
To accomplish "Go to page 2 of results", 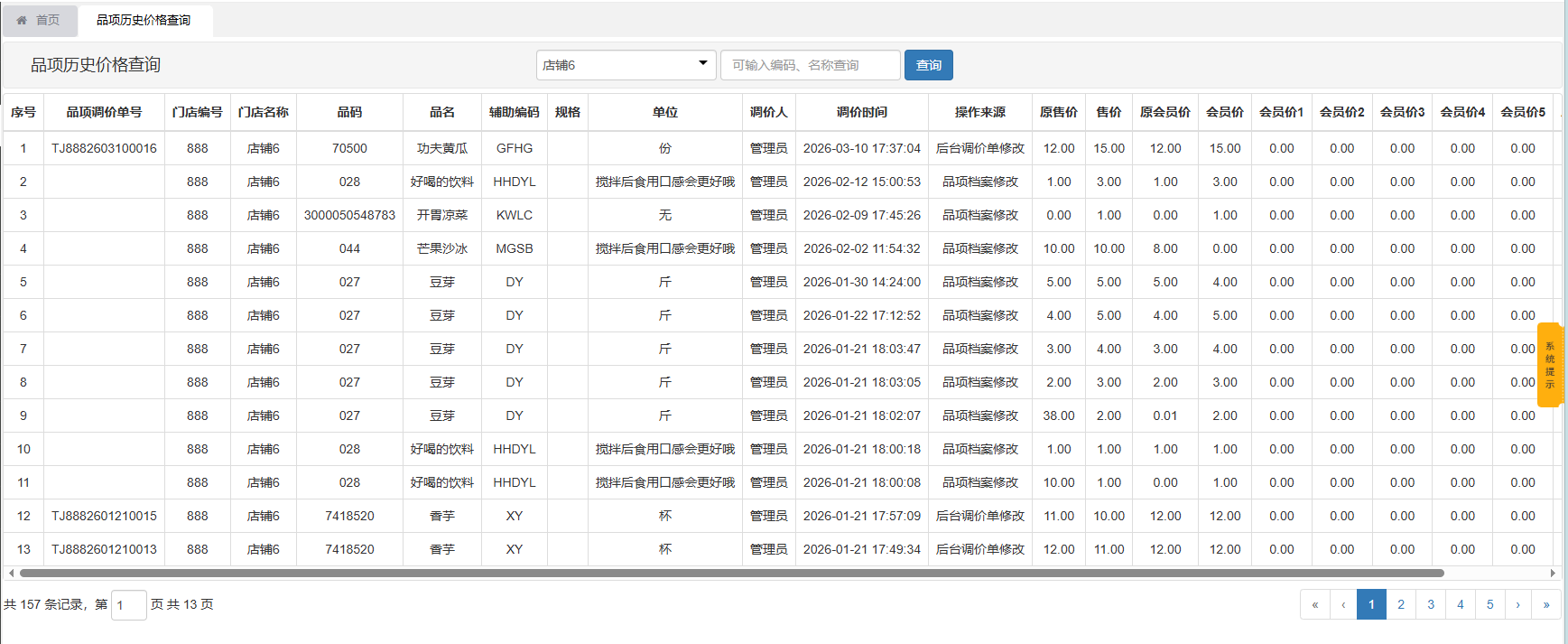I will 1401,604.
